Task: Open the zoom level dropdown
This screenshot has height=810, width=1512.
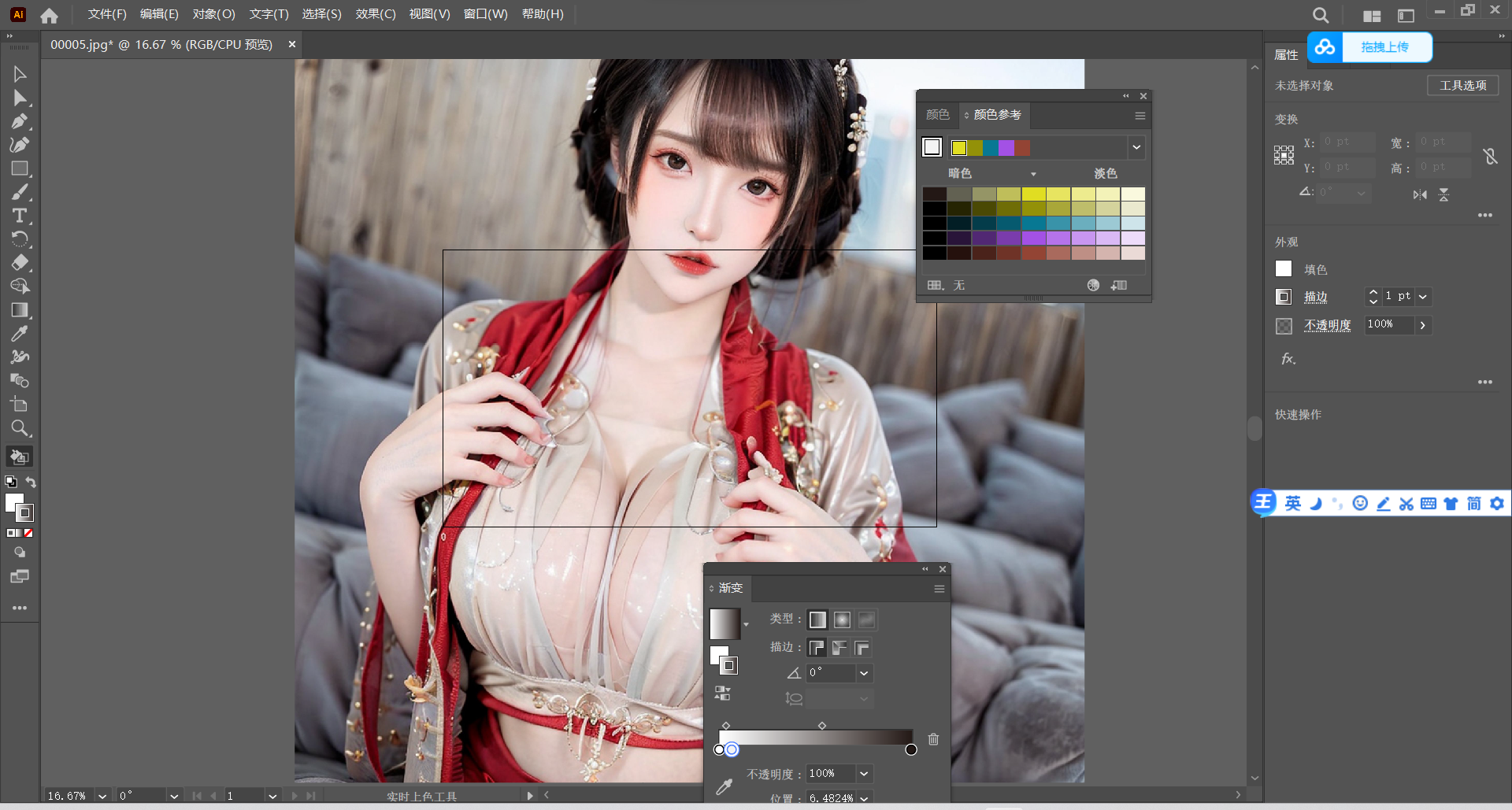Action: pos(102,796)
